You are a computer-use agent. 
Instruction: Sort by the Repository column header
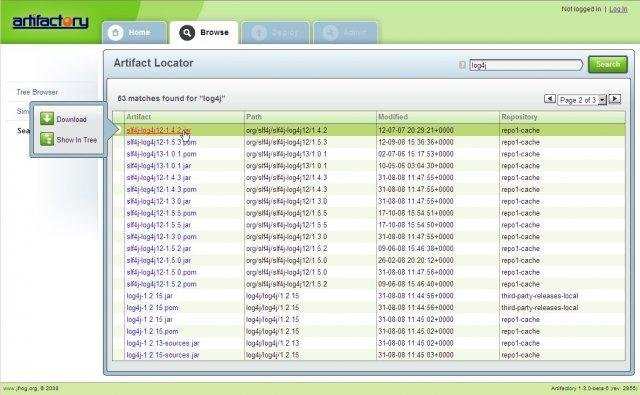519,117
